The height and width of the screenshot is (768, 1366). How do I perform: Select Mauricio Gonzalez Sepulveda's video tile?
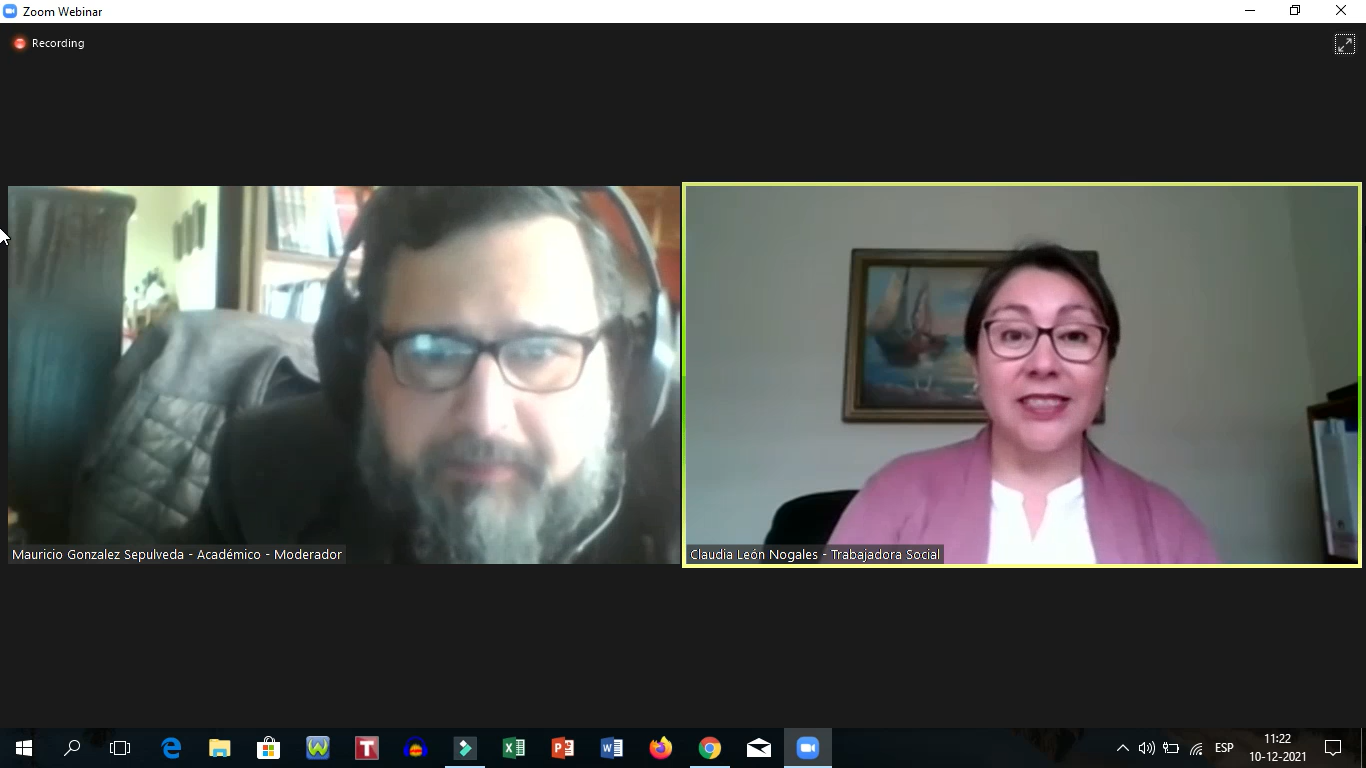[343, 375]
